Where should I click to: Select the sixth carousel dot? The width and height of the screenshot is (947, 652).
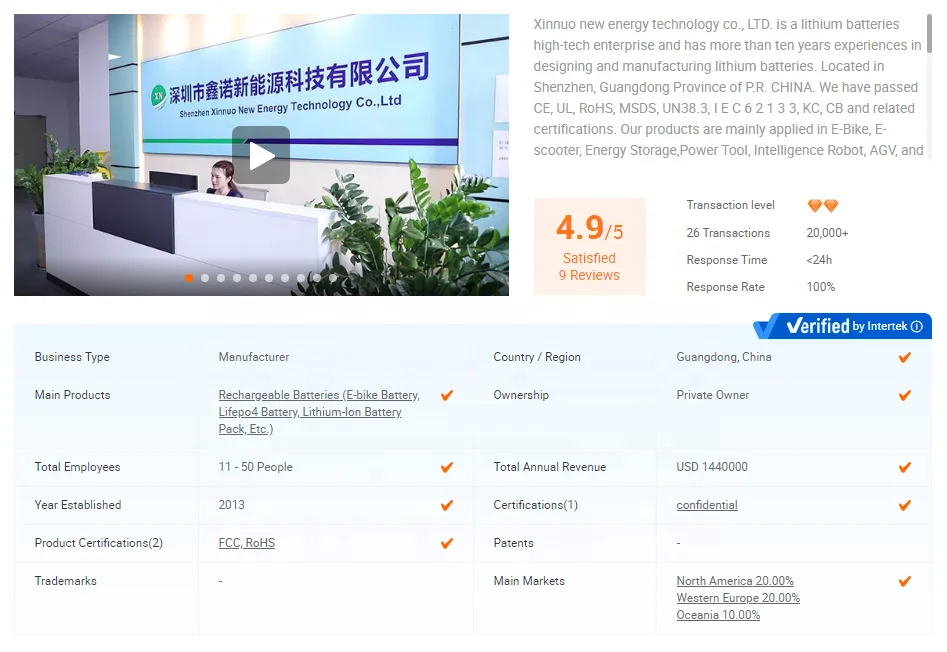coord(269,278)
